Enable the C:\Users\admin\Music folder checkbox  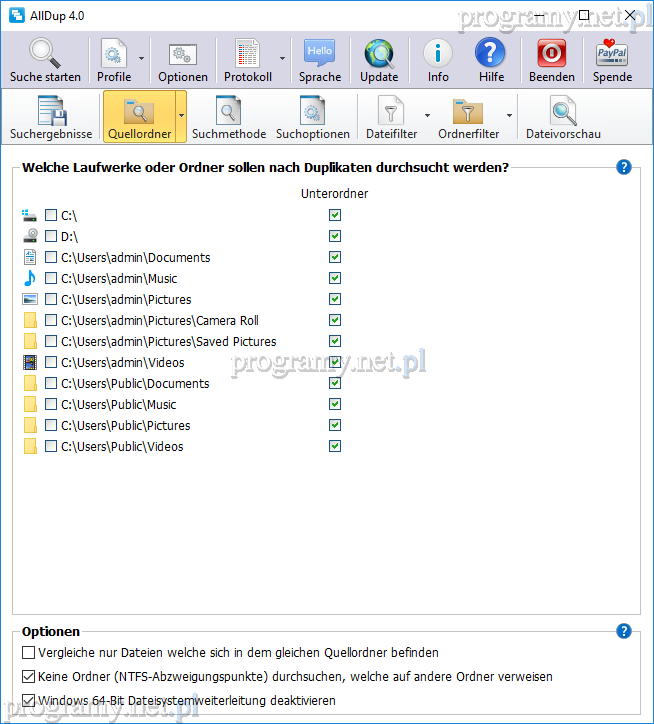[51, 278]
